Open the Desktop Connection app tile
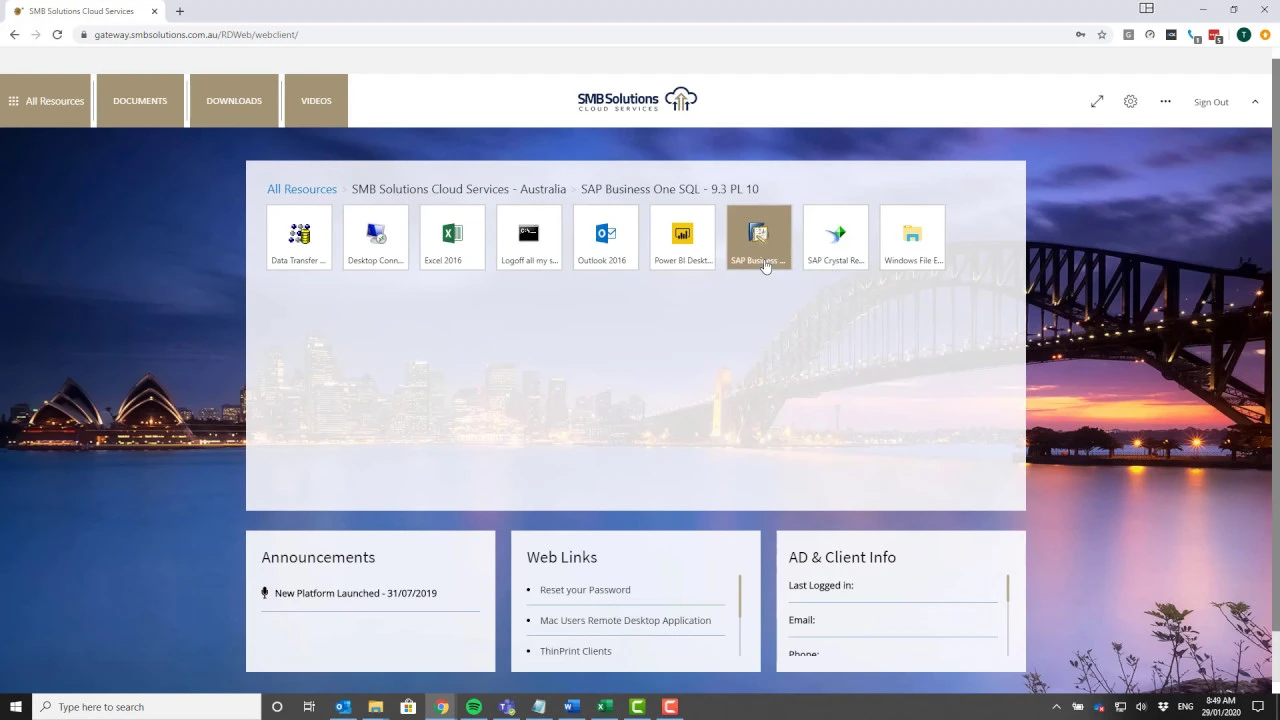1280x720 pixels. point(376,238)
